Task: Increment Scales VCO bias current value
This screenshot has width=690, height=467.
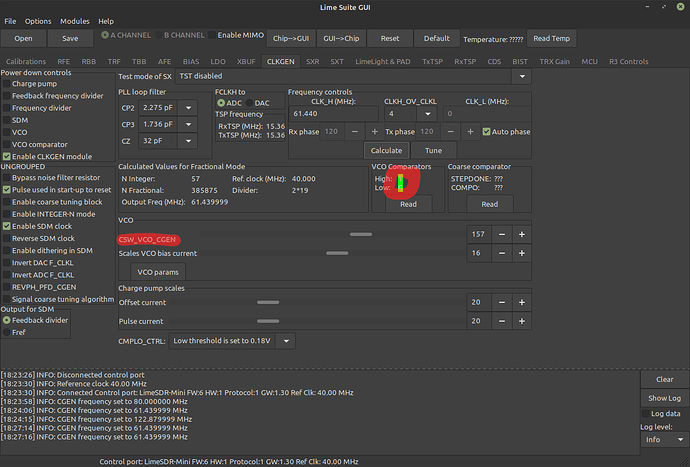Action: [521, 253]
